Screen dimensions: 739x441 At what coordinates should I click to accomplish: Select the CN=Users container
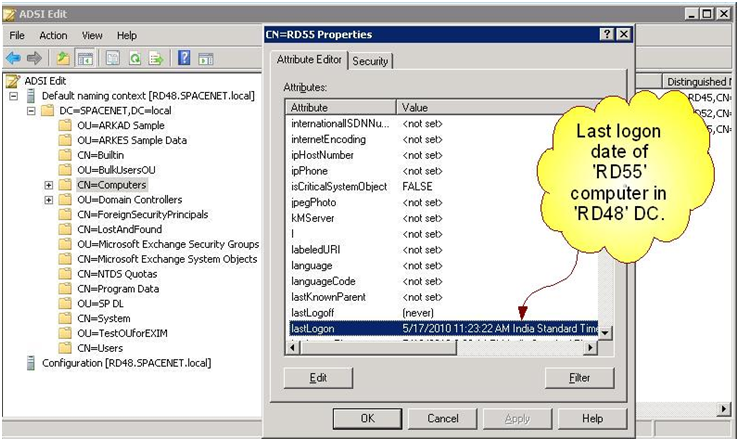click(x=98, y=347)
